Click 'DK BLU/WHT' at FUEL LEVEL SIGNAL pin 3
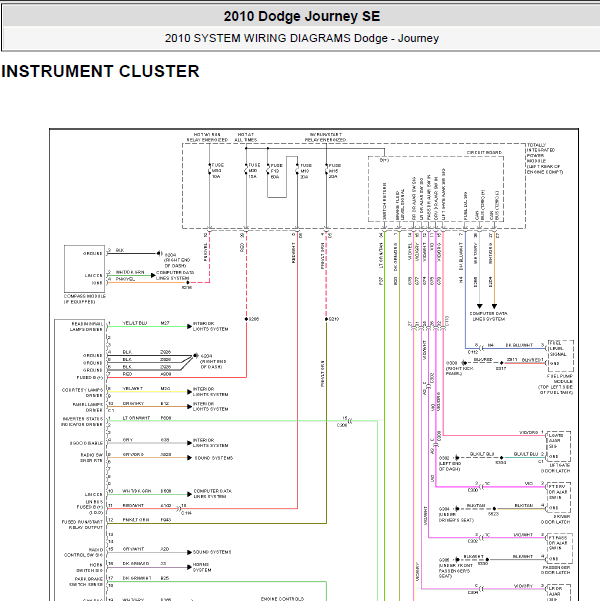This screenshot has height=601, width=600. tap(519, 345)
